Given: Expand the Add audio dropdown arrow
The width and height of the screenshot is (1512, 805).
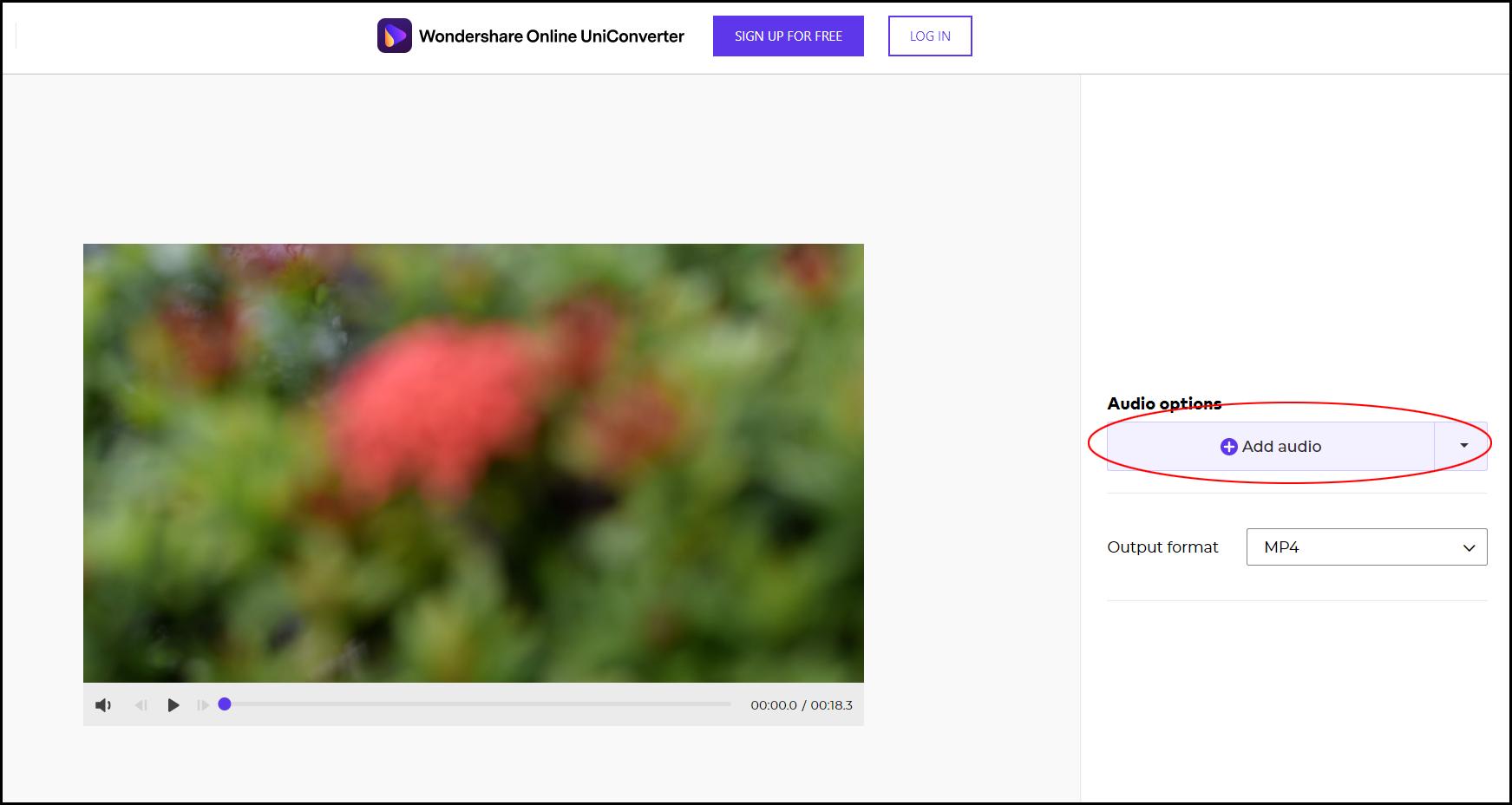Looking at the screenshot, I should 1463,446.
